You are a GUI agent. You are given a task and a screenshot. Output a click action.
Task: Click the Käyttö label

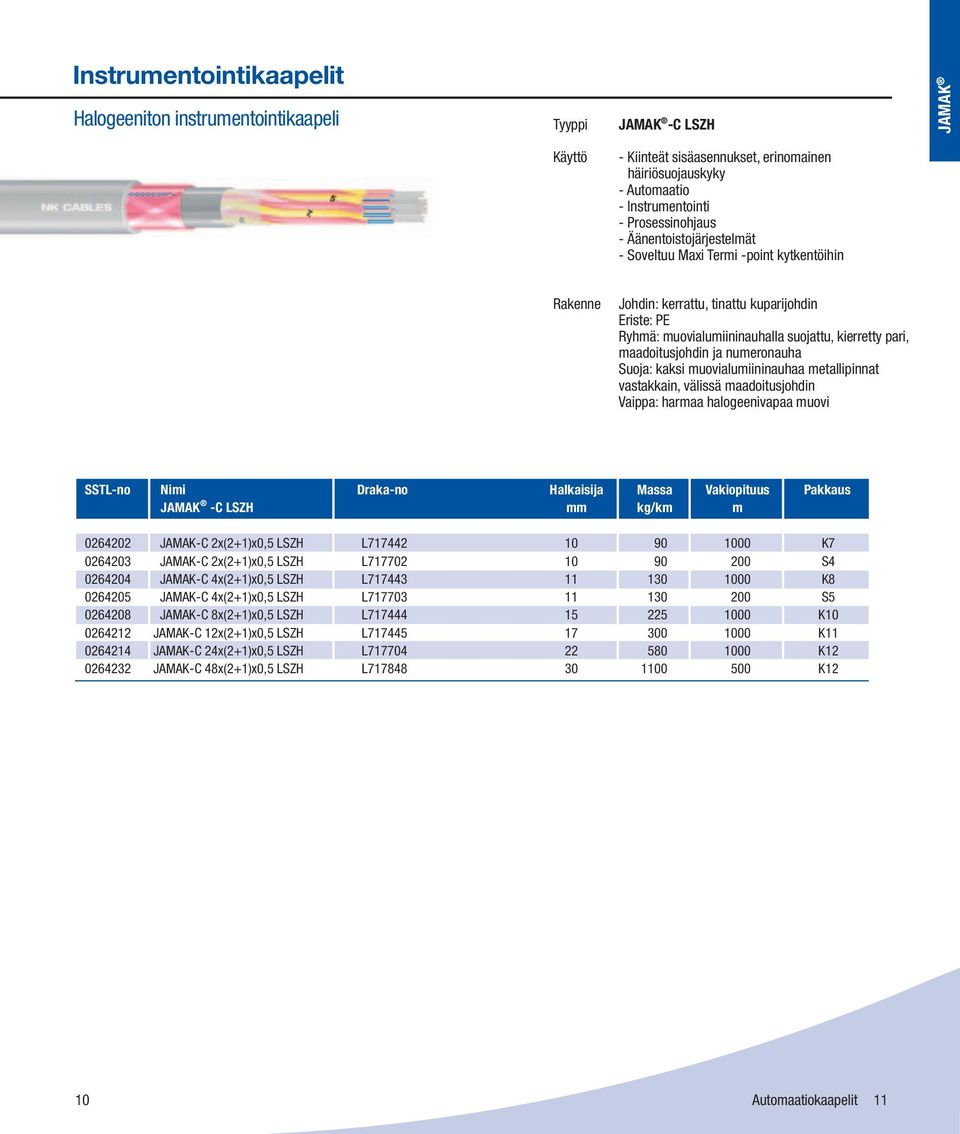point(570,157)
